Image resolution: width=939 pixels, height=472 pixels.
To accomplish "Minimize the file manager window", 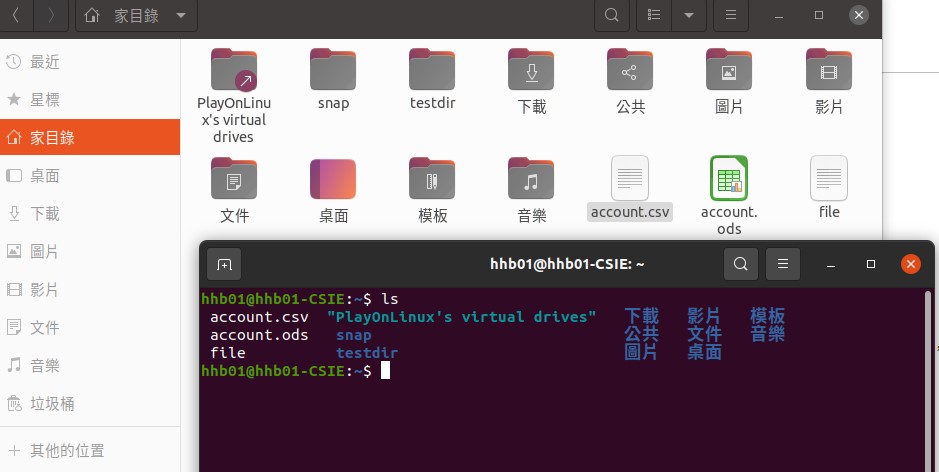I will (779, 15).
